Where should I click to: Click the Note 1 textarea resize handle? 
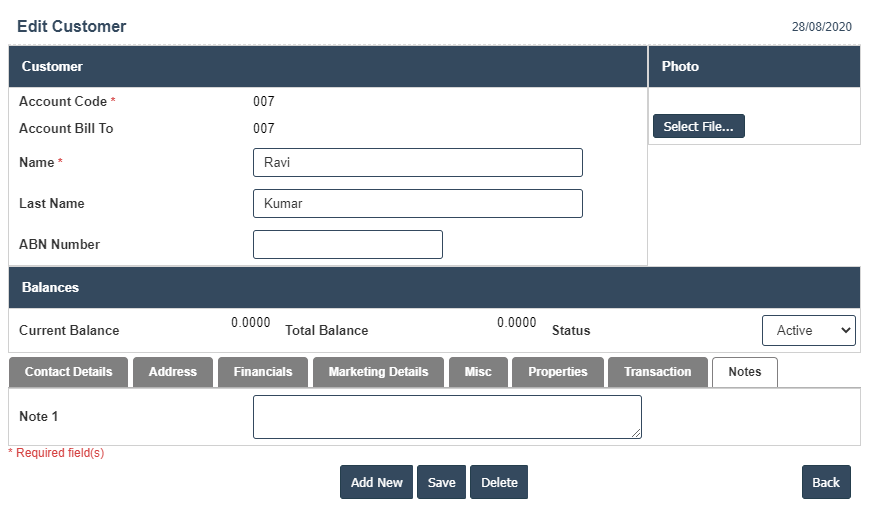click(x=636, y=433)
